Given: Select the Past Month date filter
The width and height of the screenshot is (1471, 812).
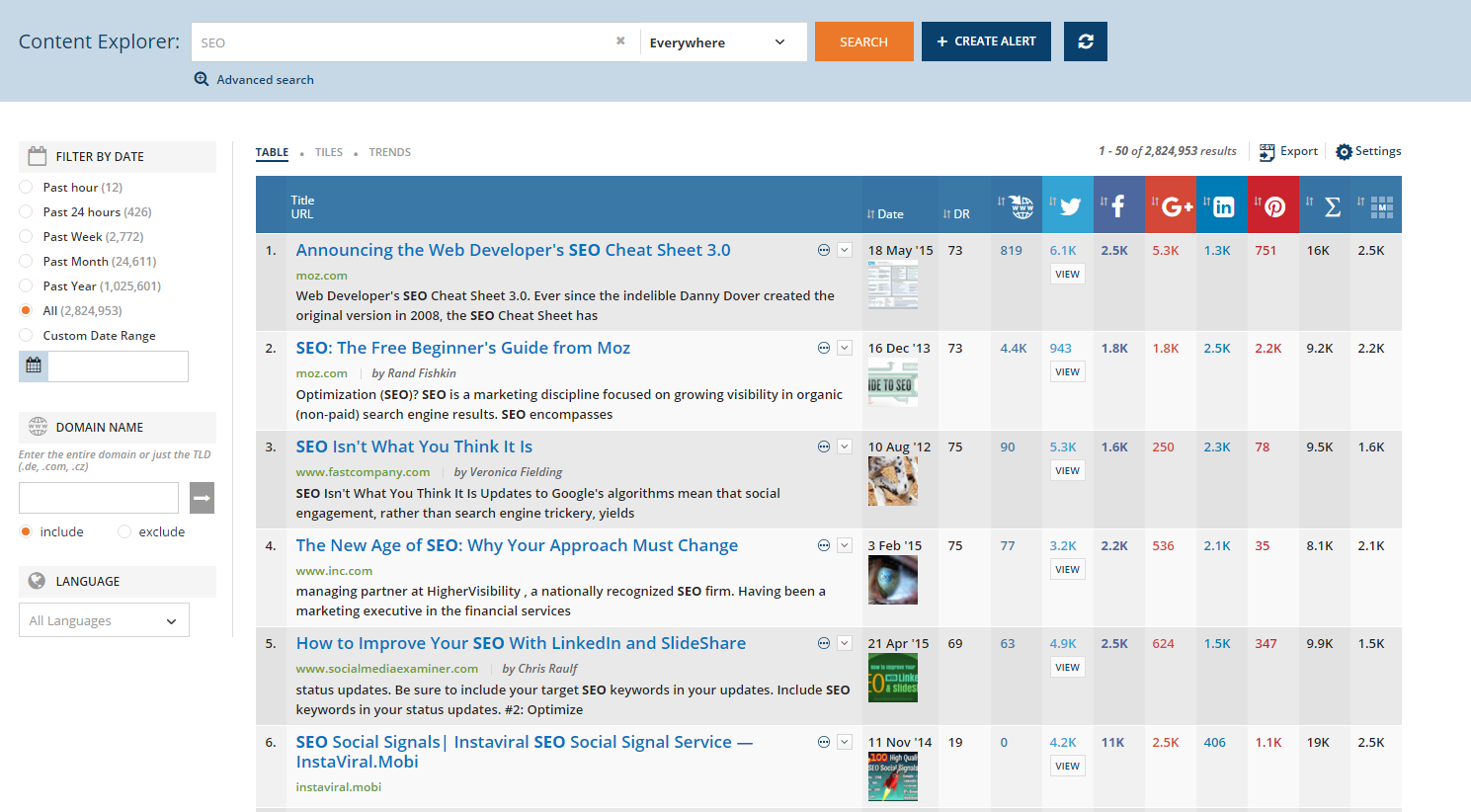Looking at the screenshot, I should [27, 261].
